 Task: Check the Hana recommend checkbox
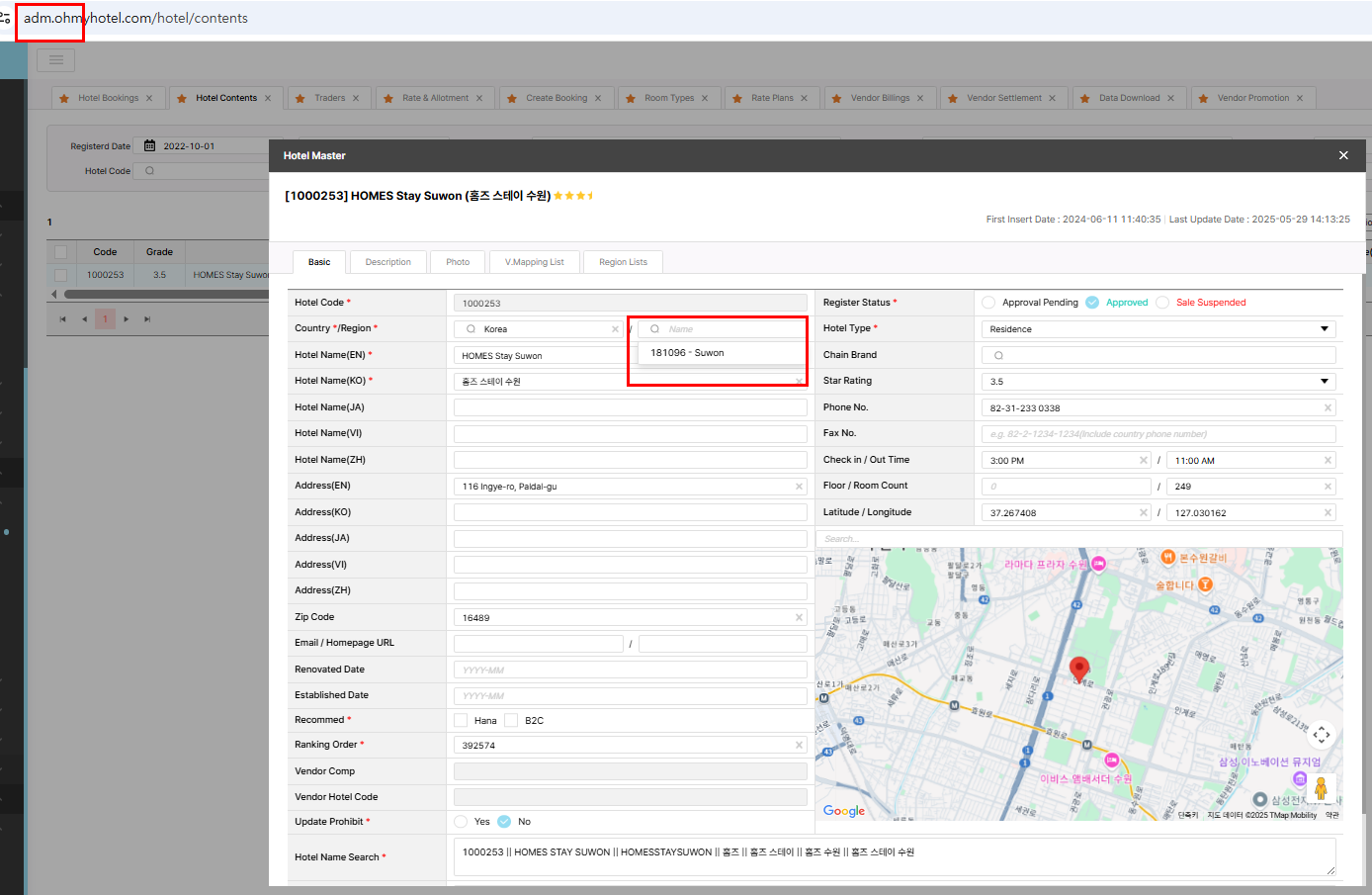tap(461, 720)
